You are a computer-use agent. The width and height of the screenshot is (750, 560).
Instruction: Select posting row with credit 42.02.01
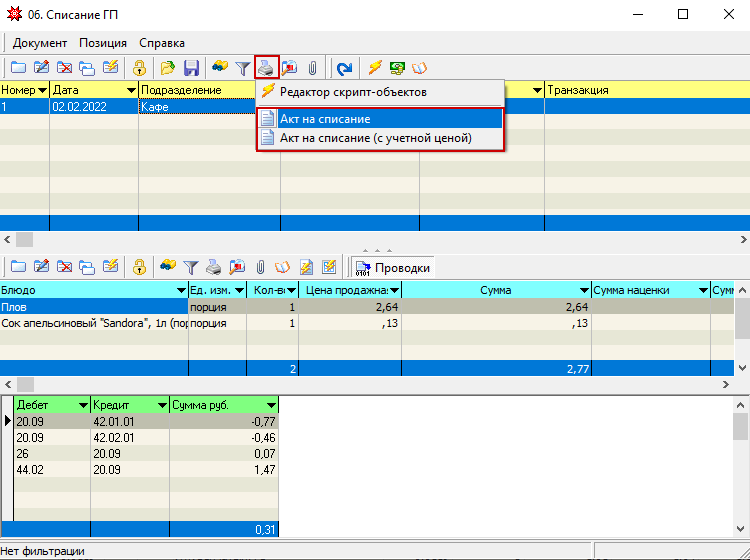coord(146,438)
